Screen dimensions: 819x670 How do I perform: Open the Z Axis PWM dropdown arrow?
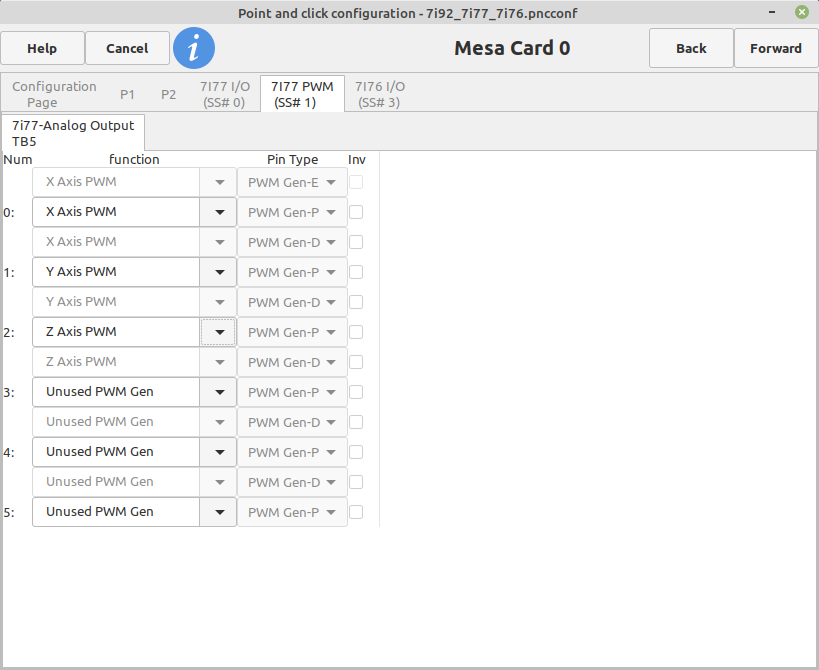[x=219, y=332]
